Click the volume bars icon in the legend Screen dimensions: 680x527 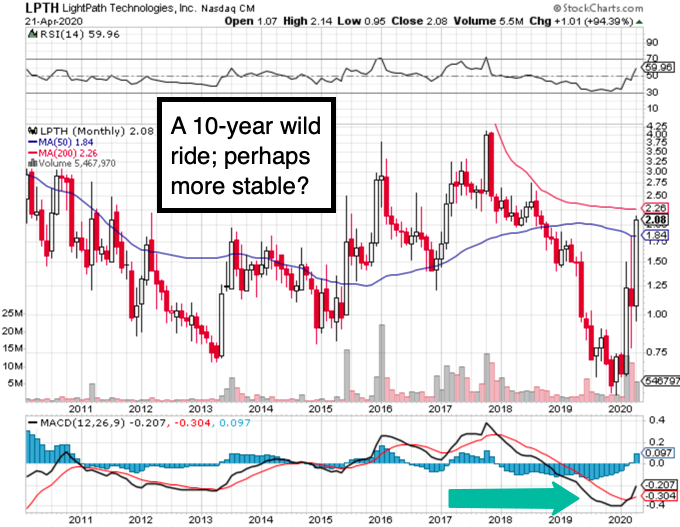tap(33, 163)
